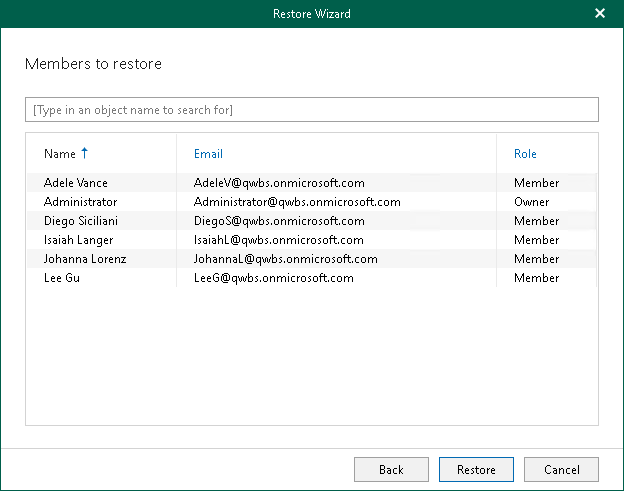The height and width of the screenshot is (491, 624).
Task: Click the Back button
Action: click(391, 469)
